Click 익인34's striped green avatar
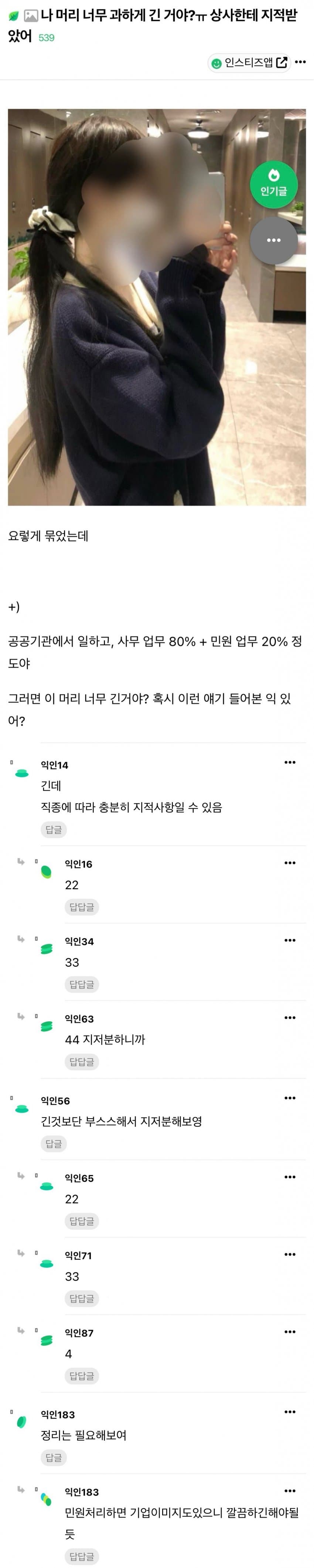This screenshot has width=314, height=1568. [46, 949]
